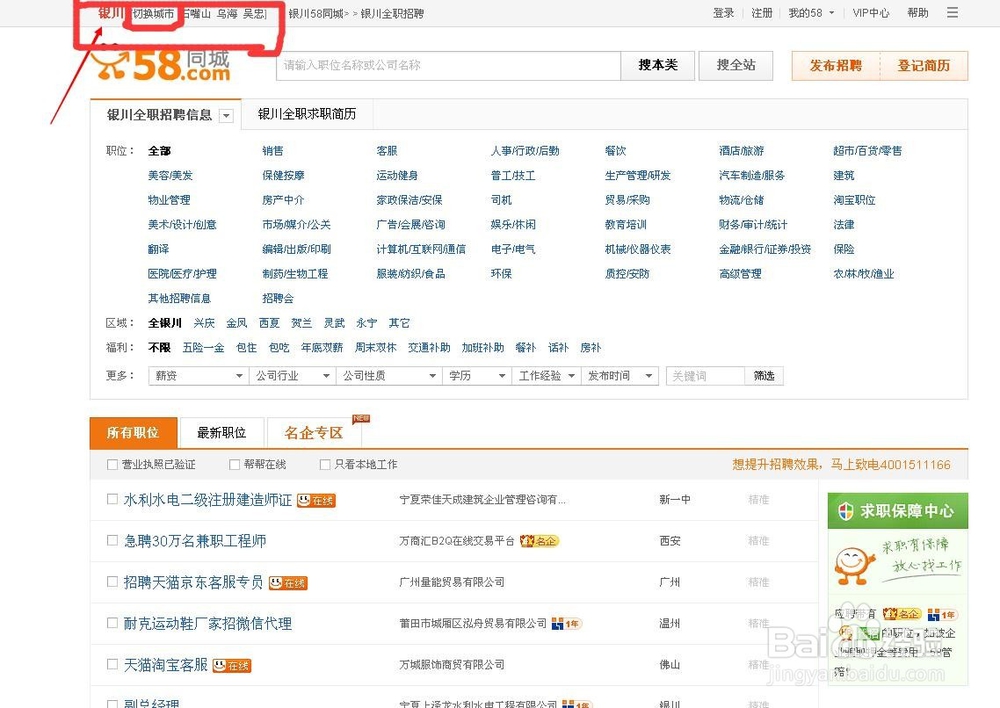
Task: Switch to the 最新职位 tab
Action: (x=222, y=432)
